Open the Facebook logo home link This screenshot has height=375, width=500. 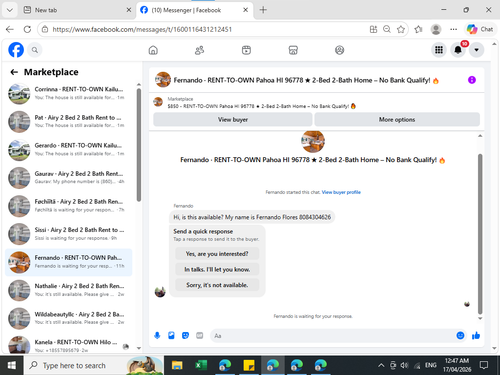point(16,50)
